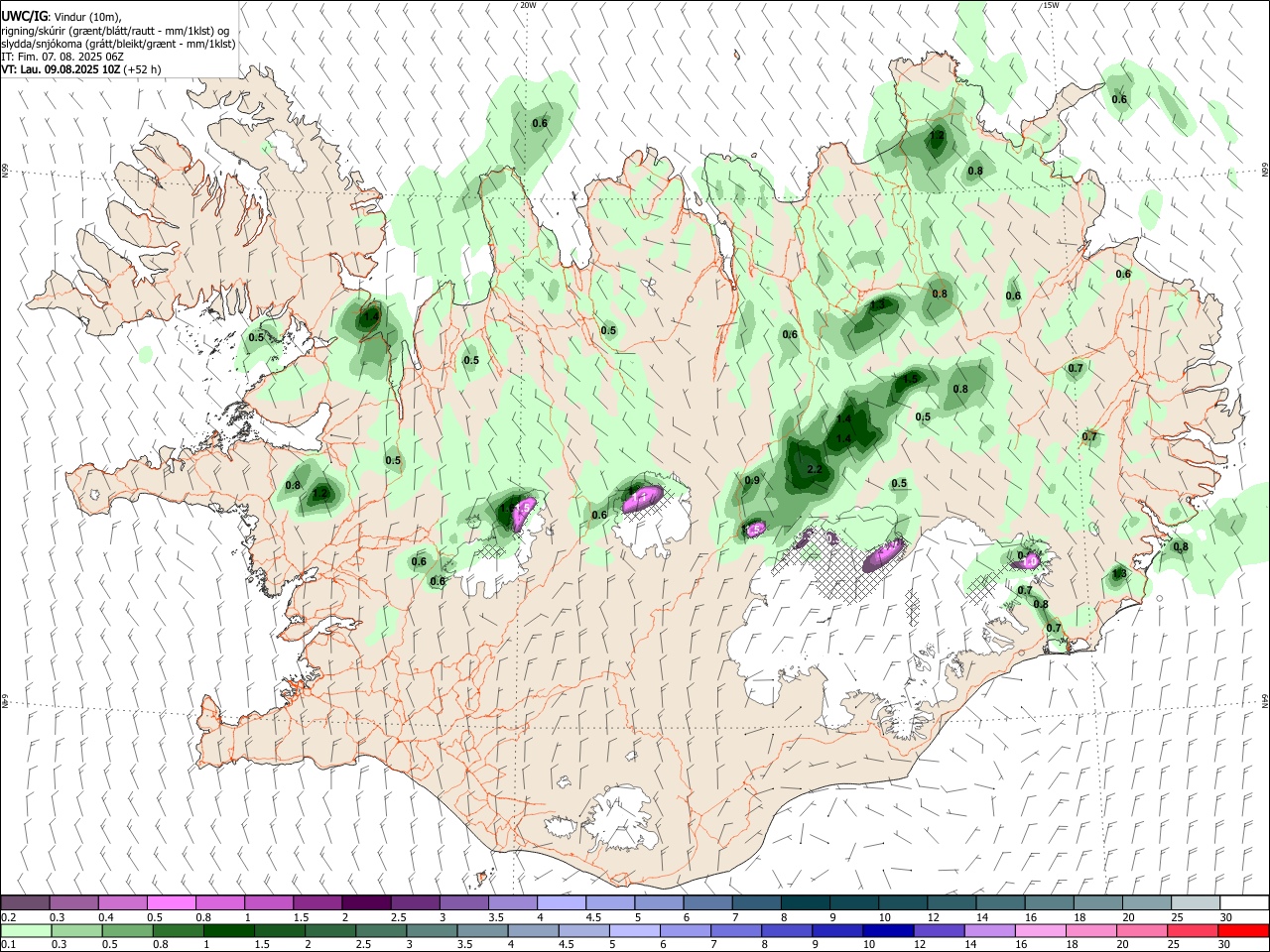Click the bright red swatch past 30 on the rain scale
This screenshot has height=952, width=1270.
tap(1244, 931)
